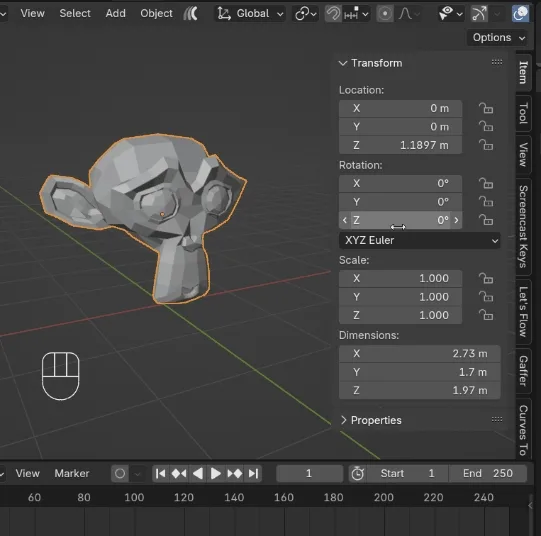Click the Scale X value field

(400, 278)
